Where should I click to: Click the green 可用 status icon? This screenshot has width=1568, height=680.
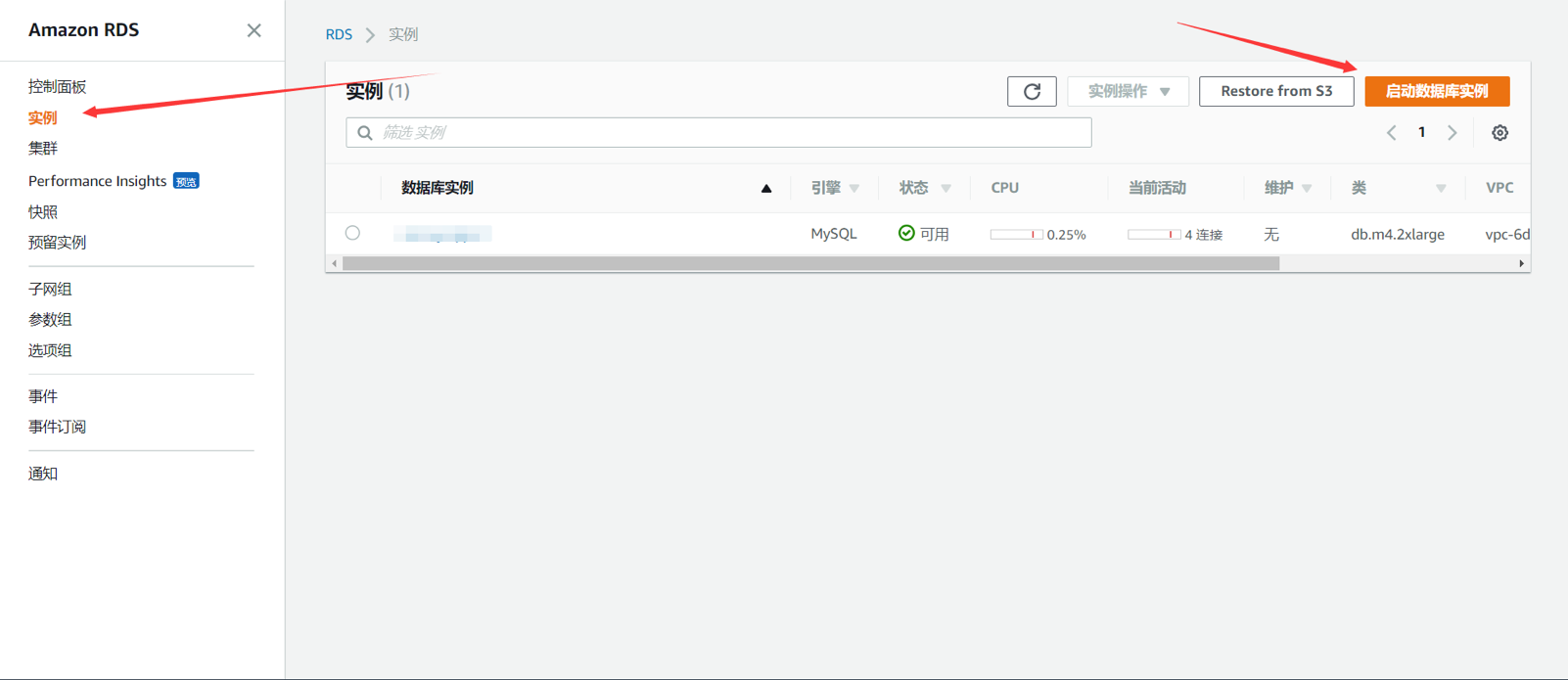click(x=906, y=233)
